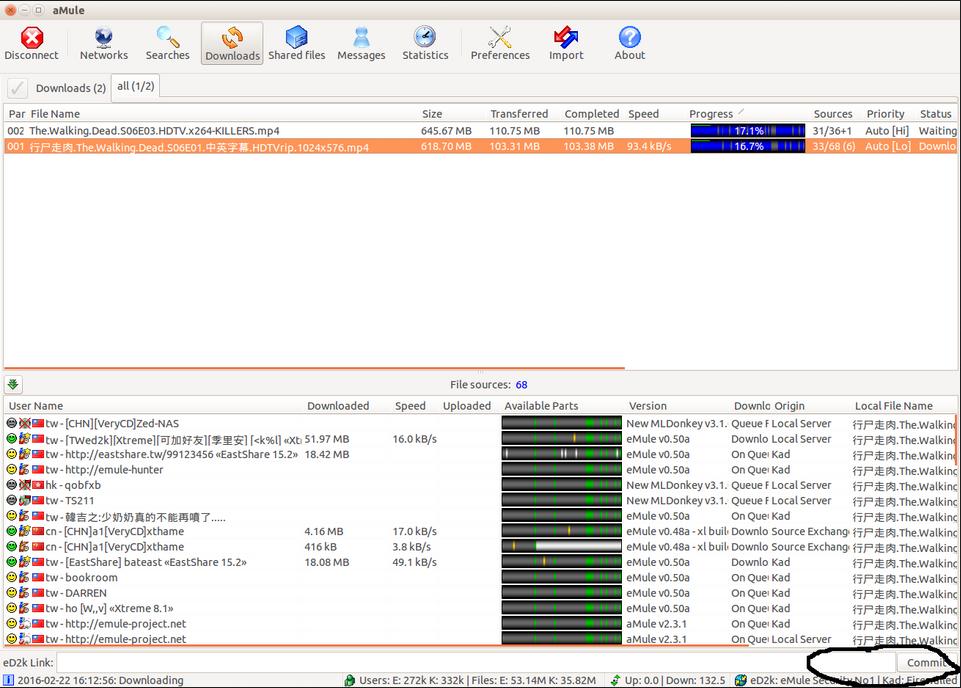Open the About dialog
The width and height of the screenshot is (961, 688).
629,44
